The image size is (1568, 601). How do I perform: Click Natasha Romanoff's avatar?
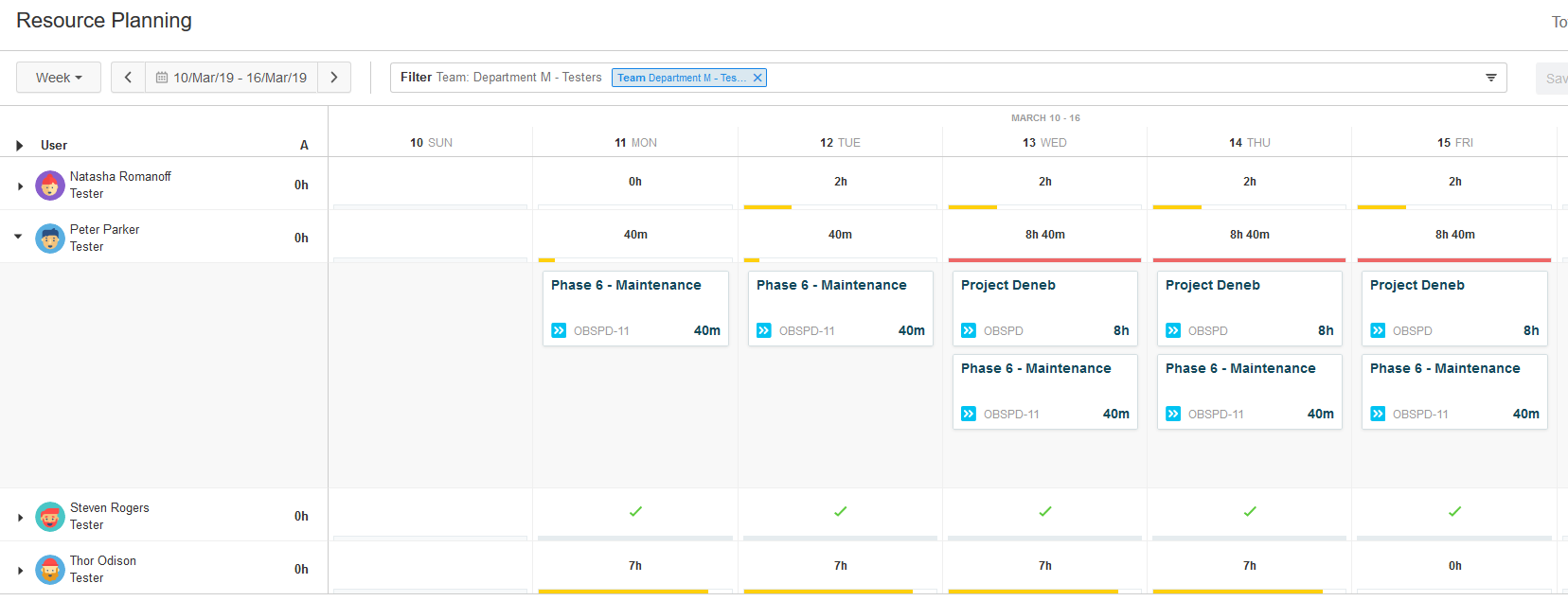50,186
